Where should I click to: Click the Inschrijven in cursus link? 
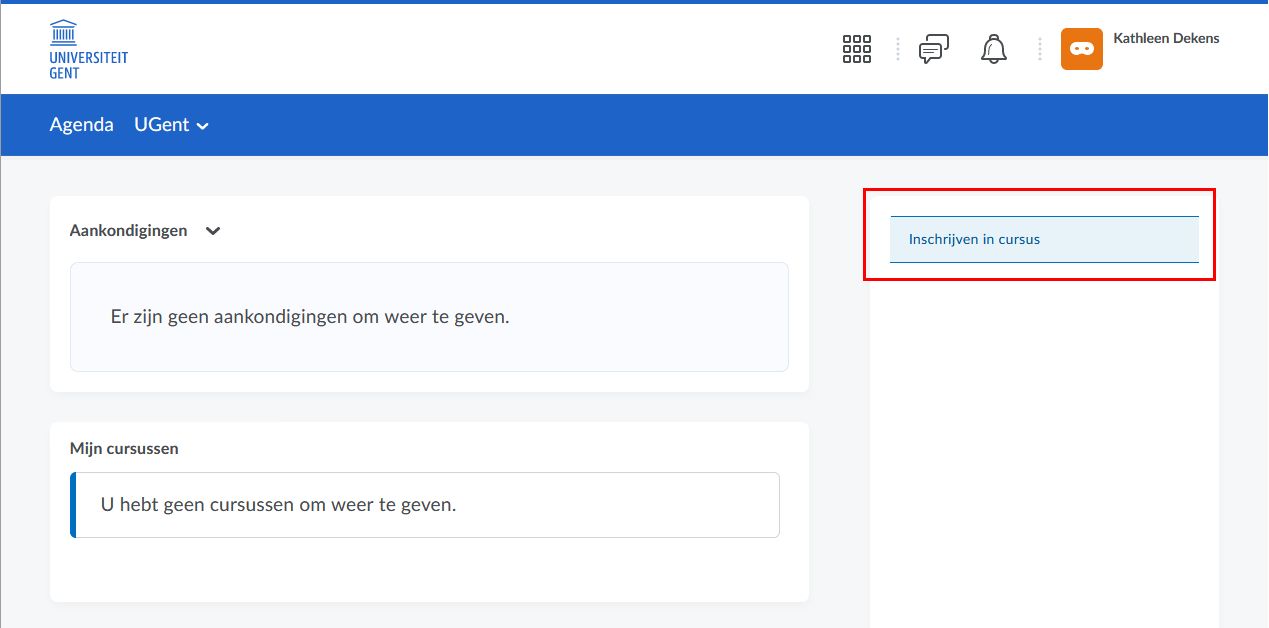[974, 240]
